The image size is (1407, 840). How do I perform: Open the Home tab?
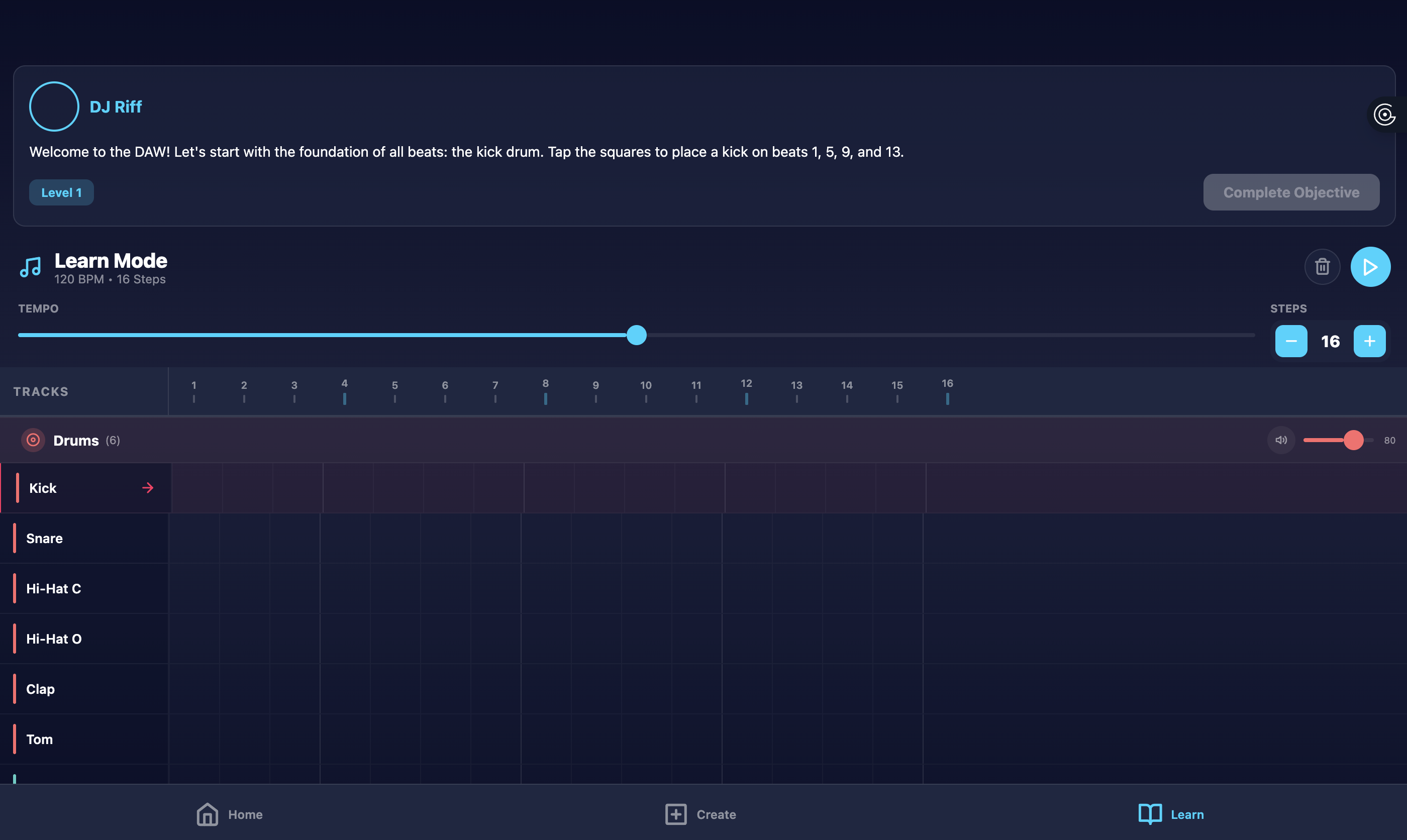[x=229, y=814]
